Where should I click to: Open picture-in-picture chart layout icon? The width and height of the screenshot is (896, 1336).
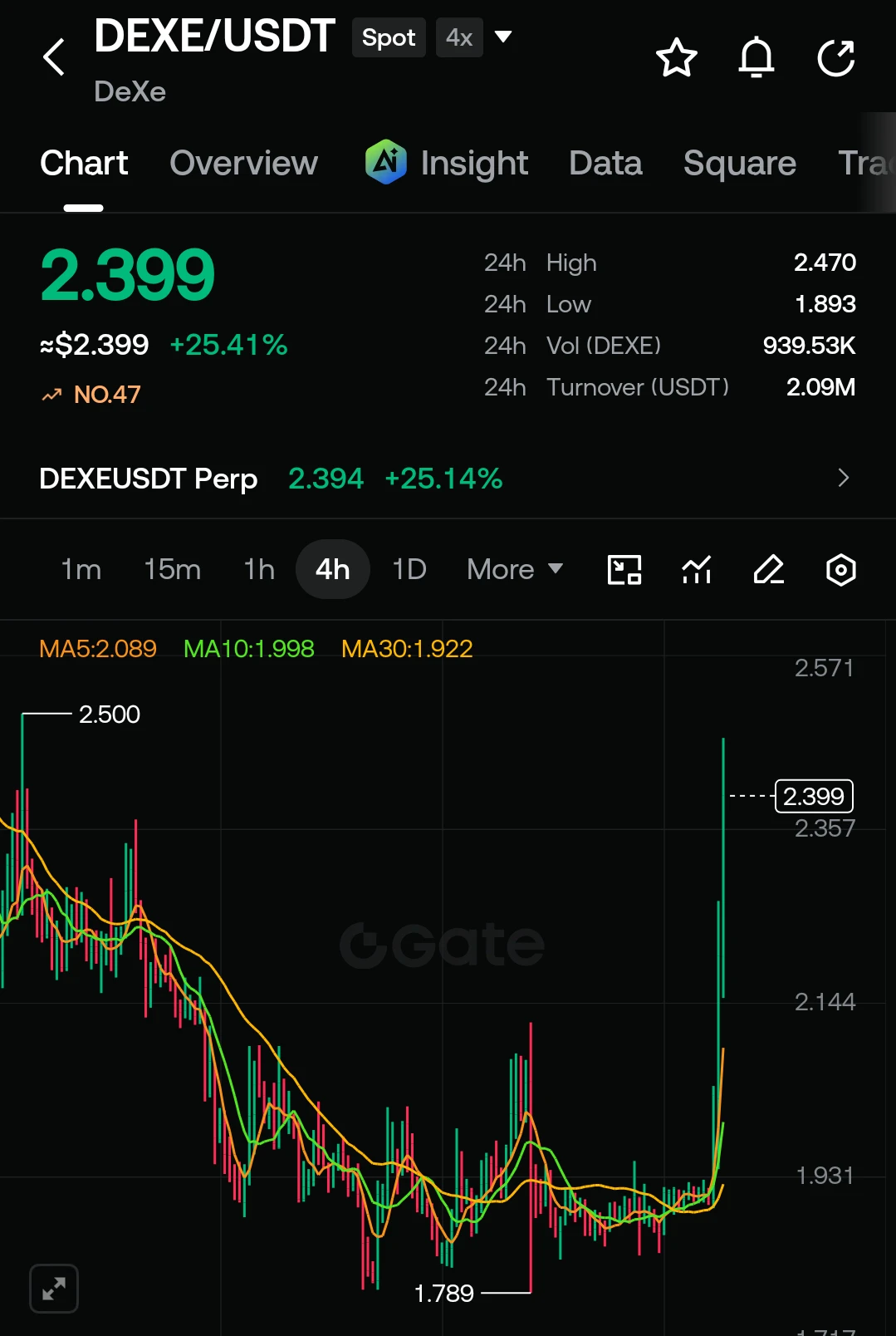(624, 570)
